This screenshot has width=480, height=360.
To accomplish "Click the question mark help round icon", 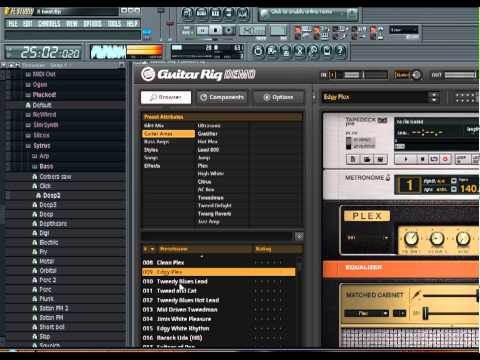I will pyautogui.click(x=340, y=51).
